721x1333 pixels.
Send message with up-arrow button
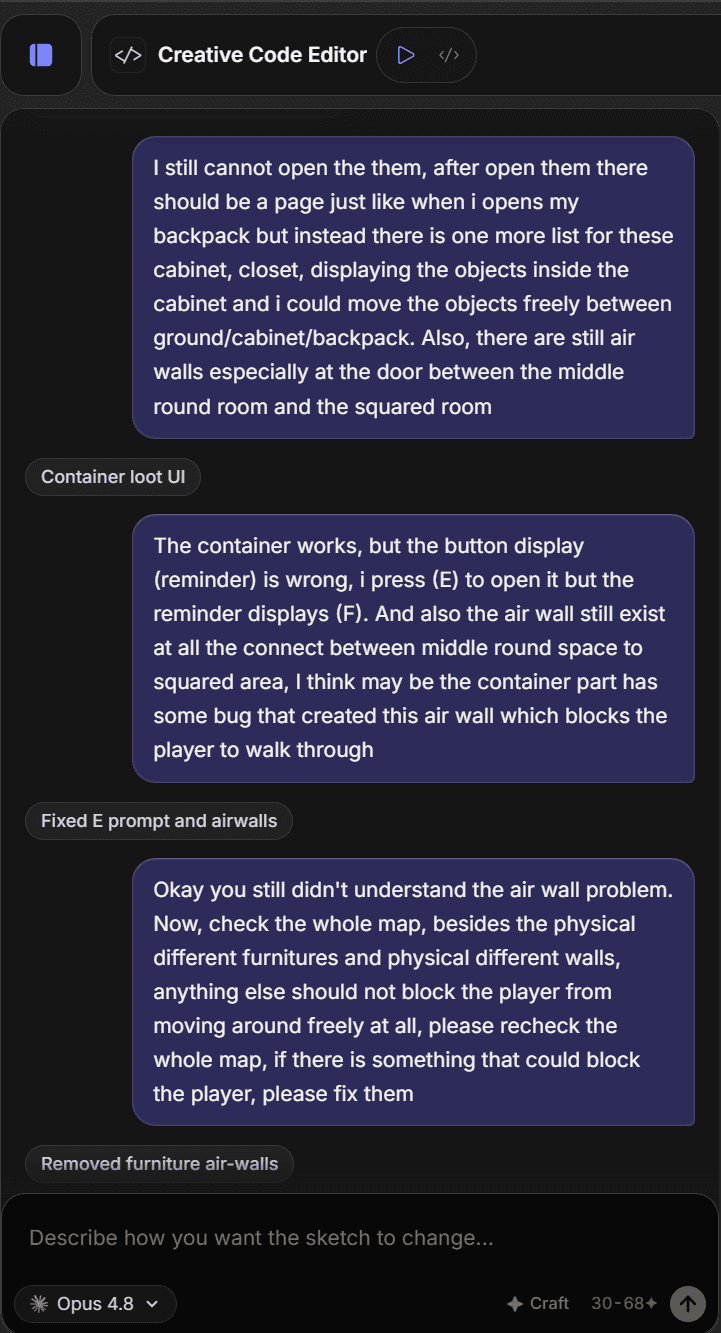[x=687, y=1303]
